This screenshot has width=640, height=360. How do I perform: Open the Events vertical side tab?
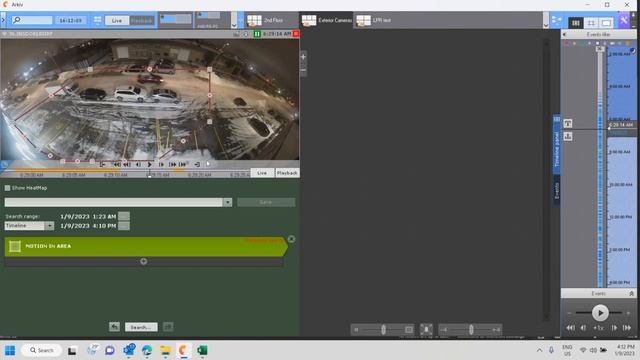pyautogui.click(x=556, y=191)
